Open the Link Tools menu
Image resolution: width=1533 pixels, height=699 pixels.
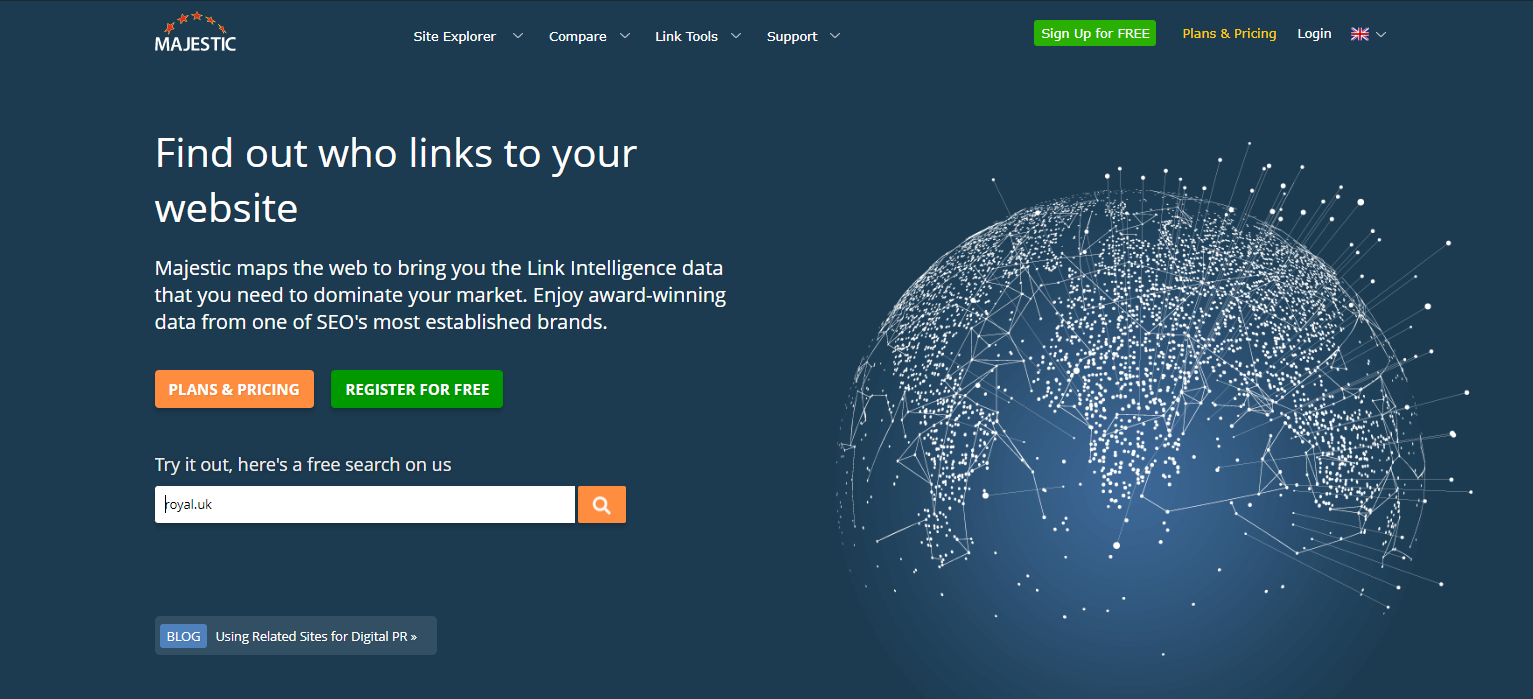point(687,36)
